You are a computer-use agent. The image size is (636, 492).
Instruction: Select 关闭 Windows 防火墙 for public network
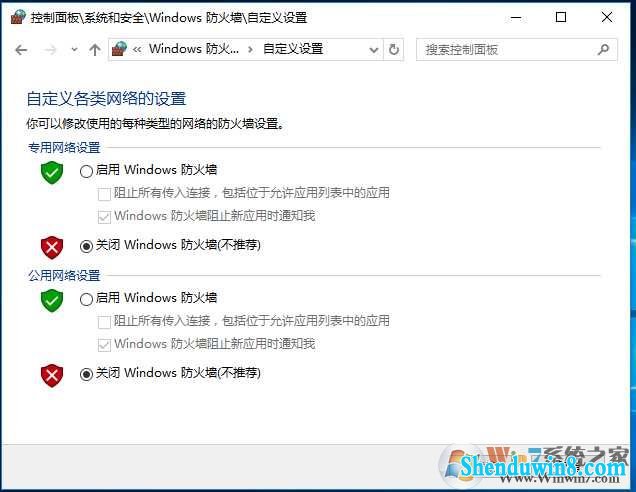[86, 374]
